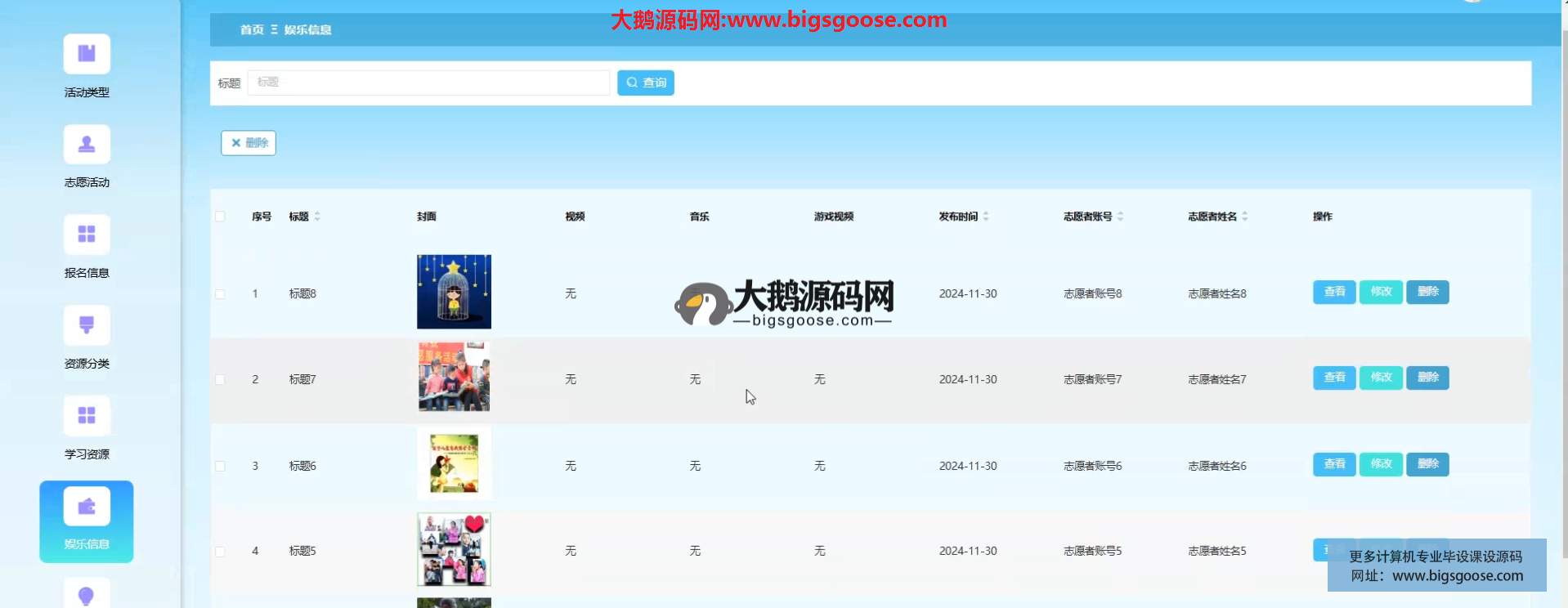
Task: Sort table by 标题 column arrows
Action: [x=317, y=217]
